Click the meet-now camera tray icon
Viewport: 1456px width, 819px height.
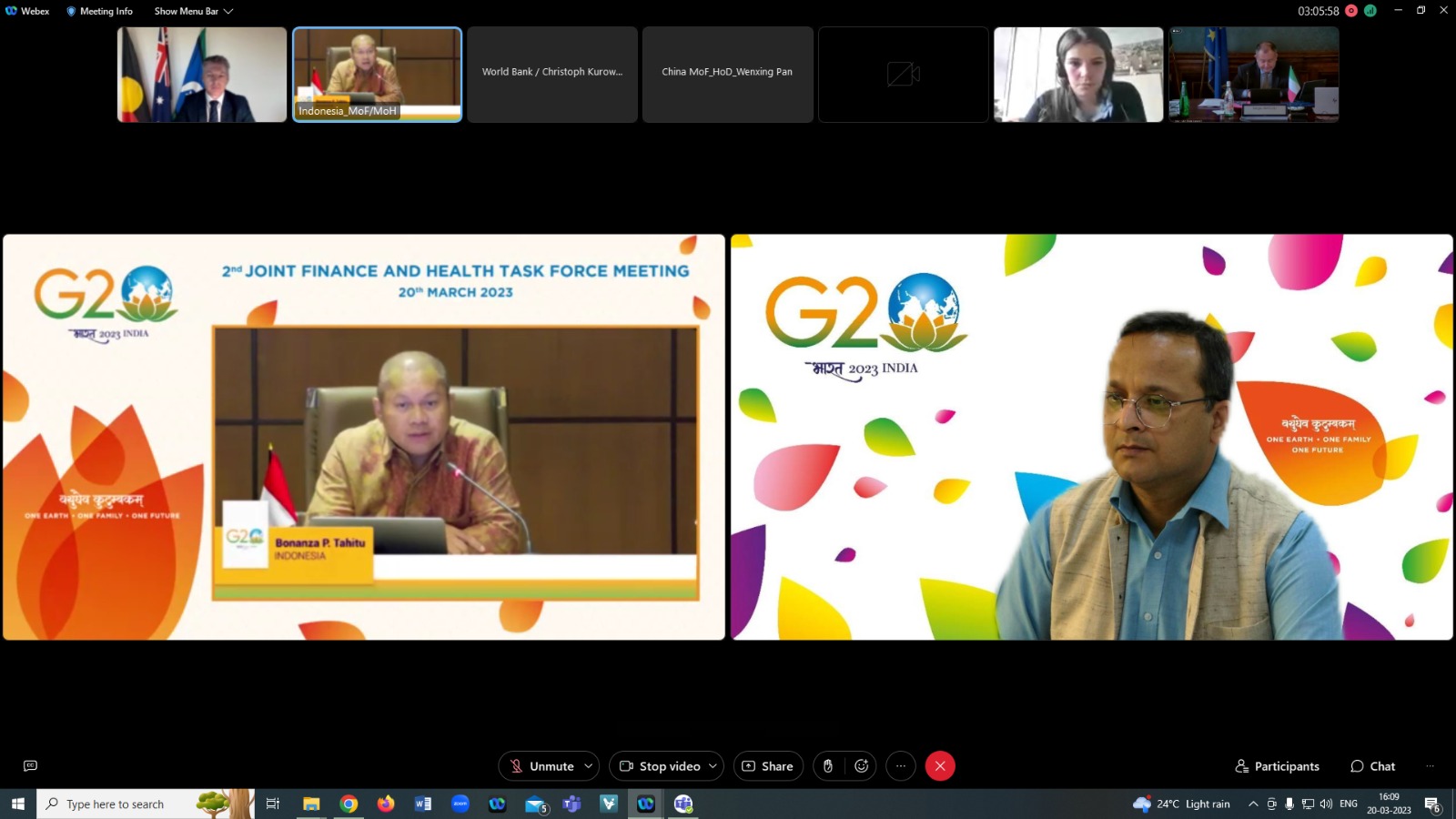pyautogui.click(x=1271, y=804)
